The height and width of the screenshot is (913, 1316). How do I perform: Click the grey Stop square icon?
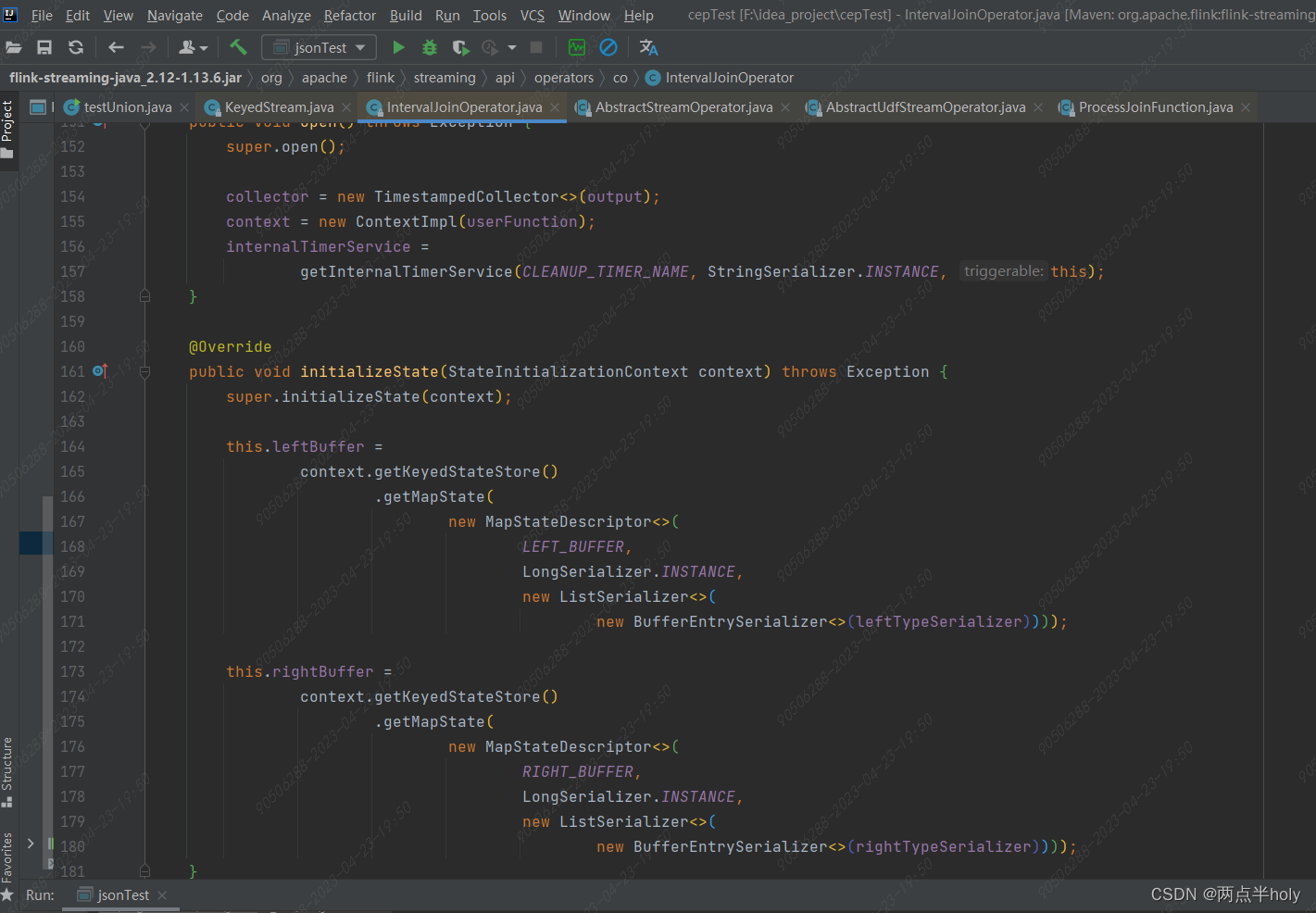pyautogui.click(x=536, y=47)
